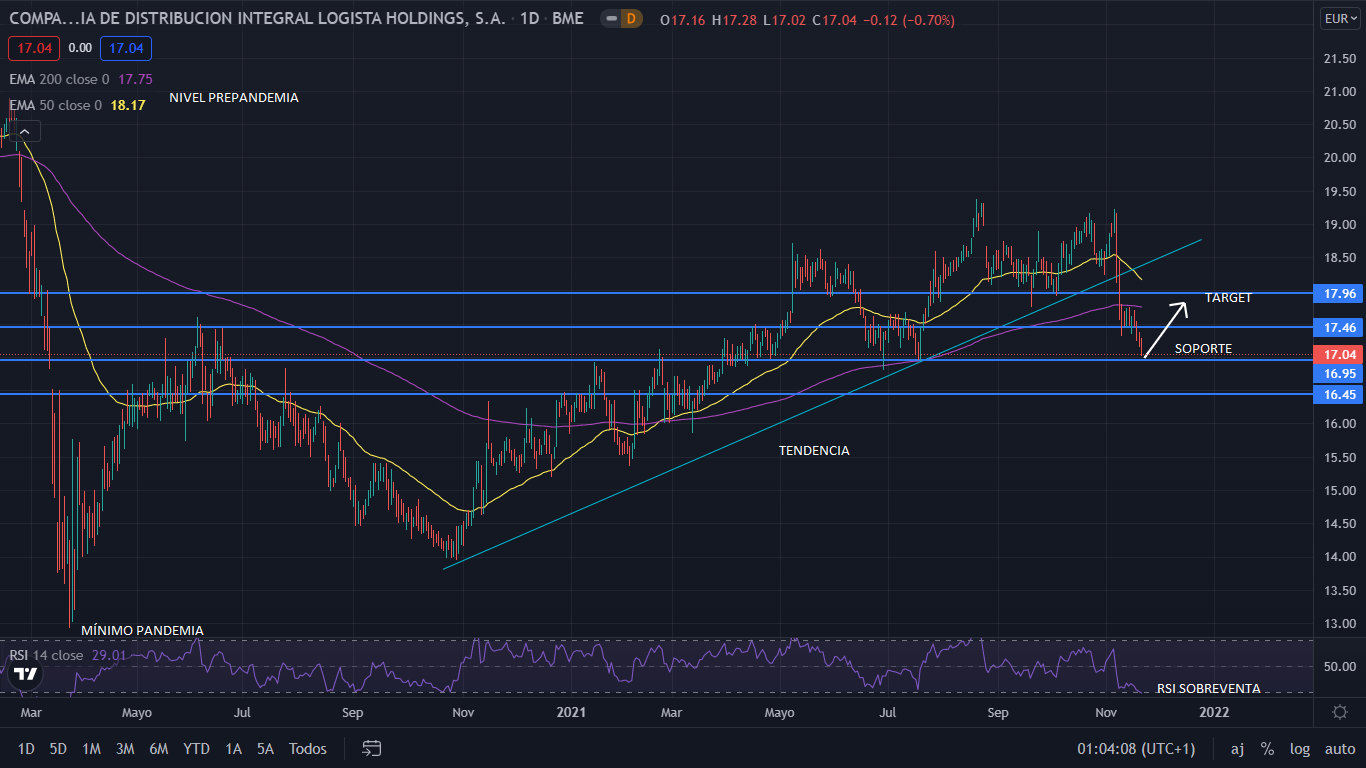Select the 17.96 horizontal line price label
Viewport: 1366px width, 768px height.
[1339, 293]
